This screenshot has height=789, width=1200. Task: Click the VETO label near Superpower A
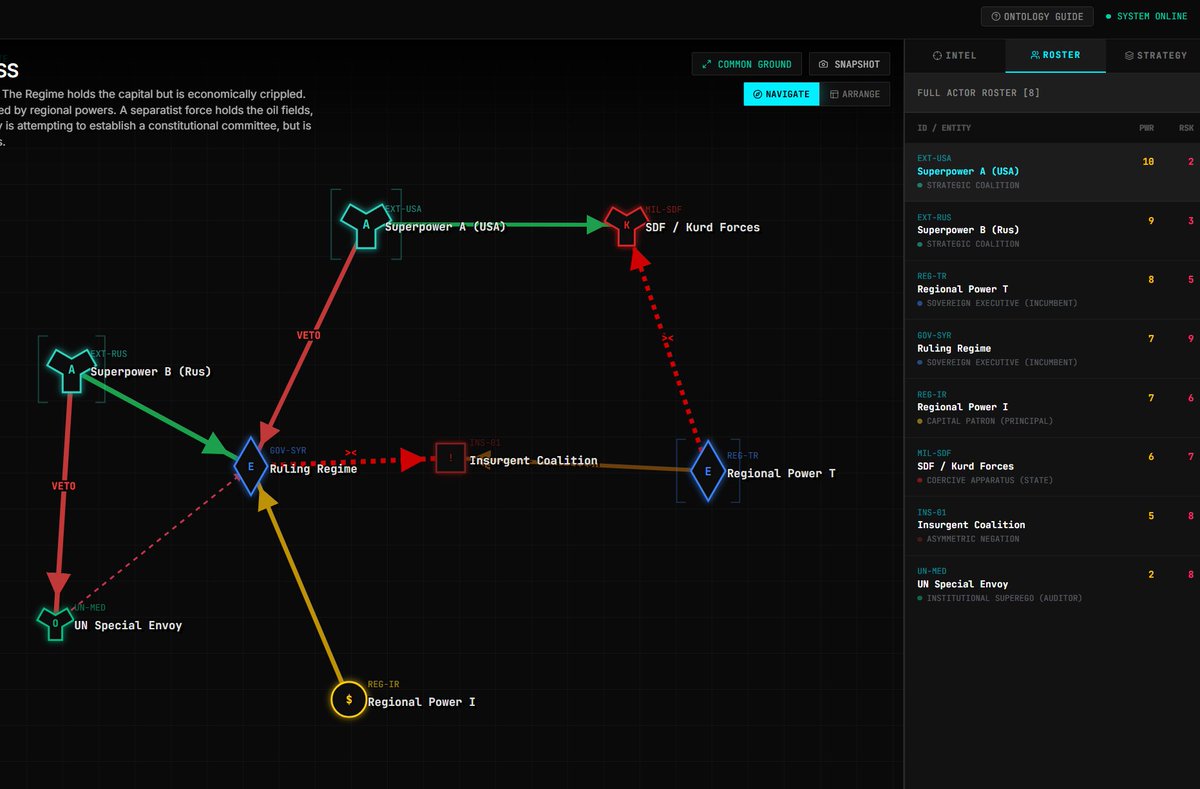pyautogui.click(x=309, y=336)
